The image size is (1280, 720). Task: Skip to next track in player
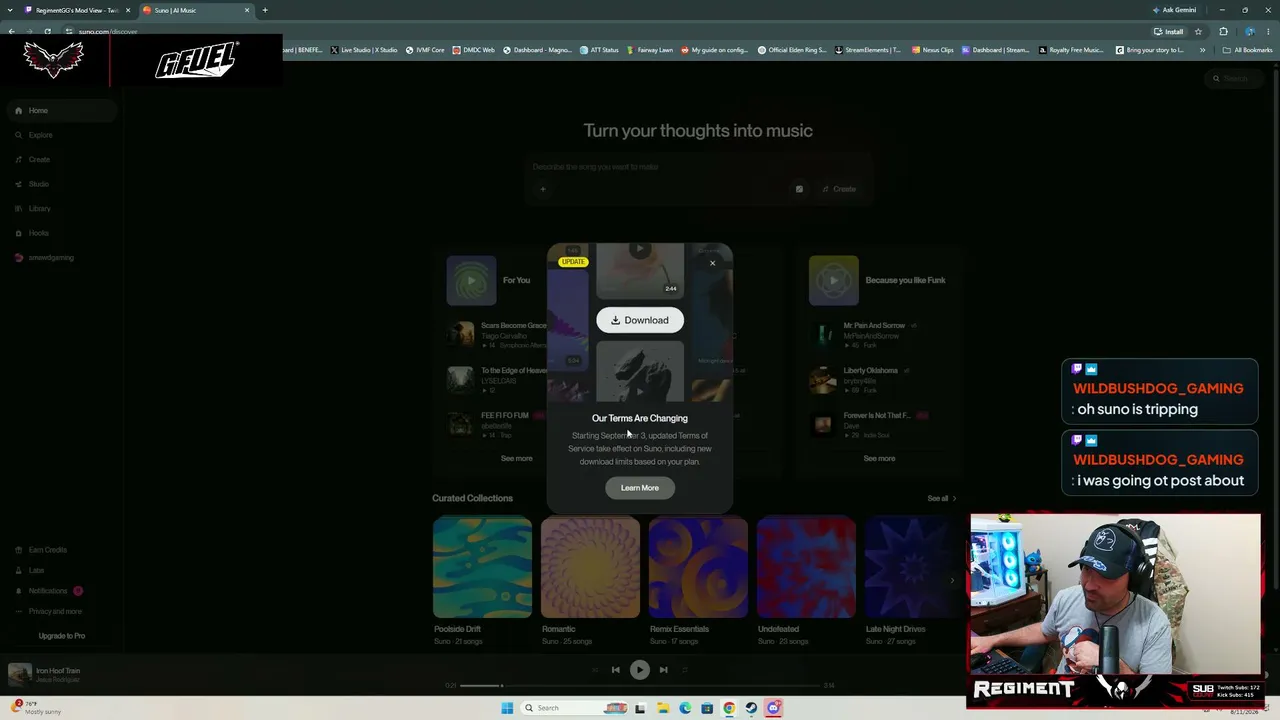[x=664, y=670]
